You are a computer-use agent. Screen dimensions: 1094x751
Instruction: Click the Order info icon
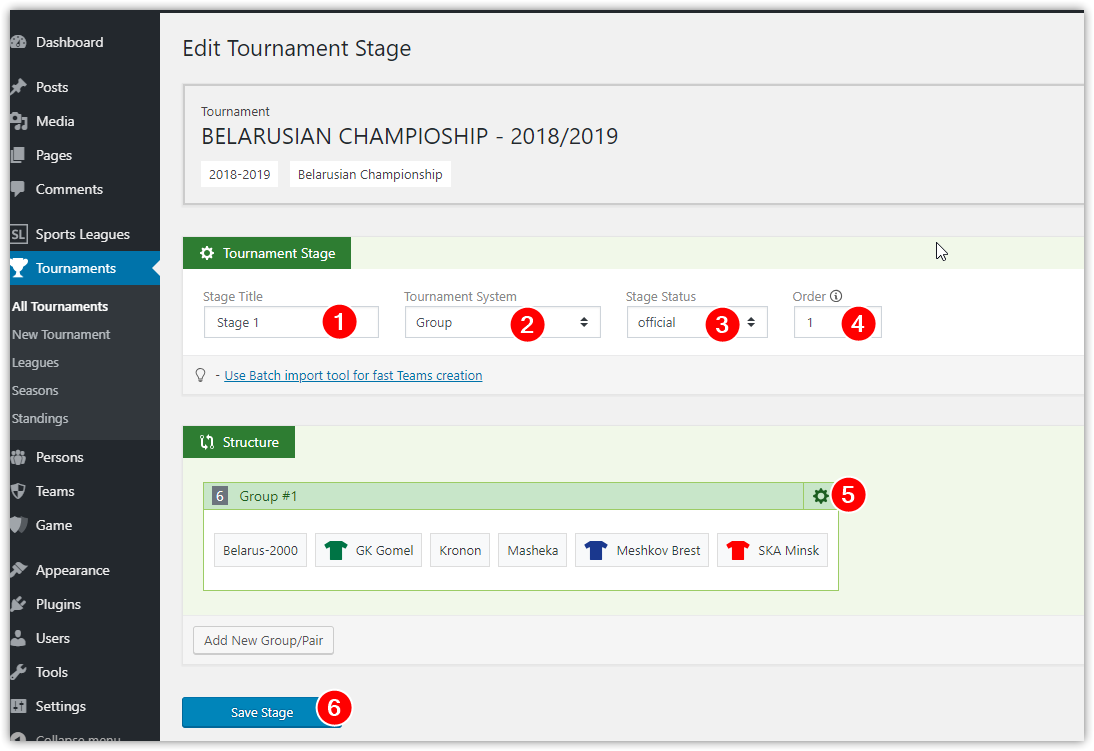pyautogui.click(x=836, y=296)
